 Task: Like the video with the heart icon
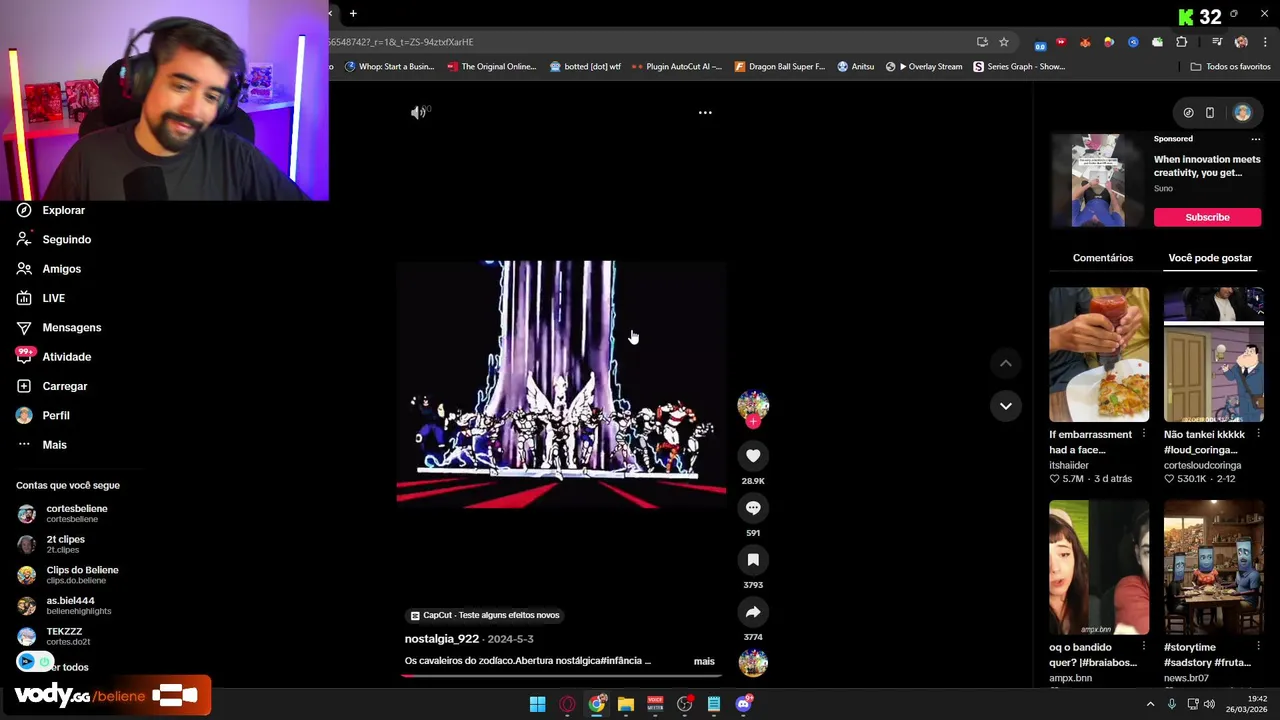point(753,456)
